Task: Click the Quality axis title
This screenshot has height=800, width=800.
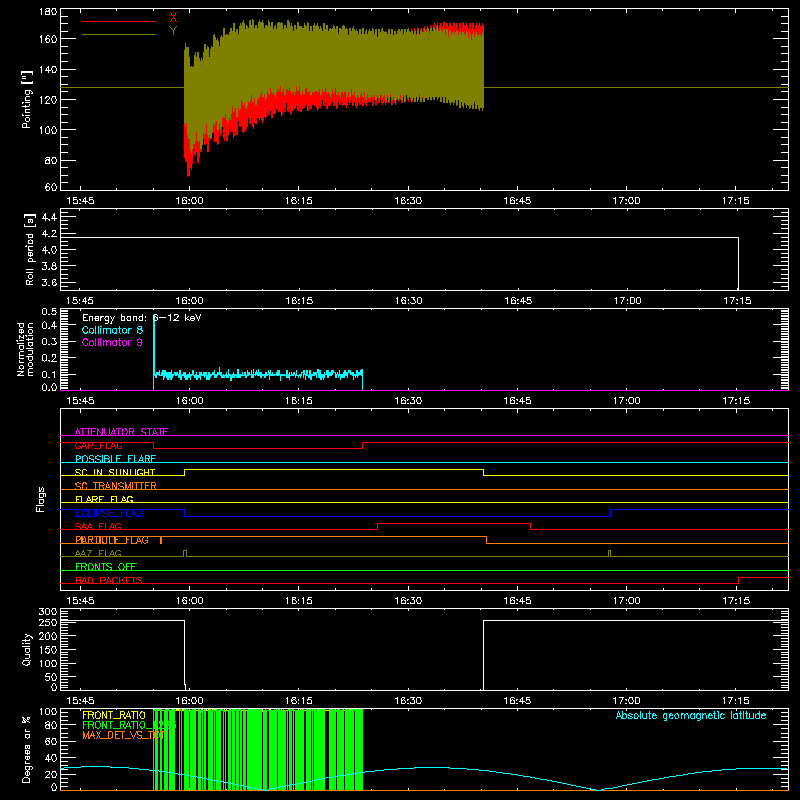Action: pyautogui.click(x=27, y=649)
